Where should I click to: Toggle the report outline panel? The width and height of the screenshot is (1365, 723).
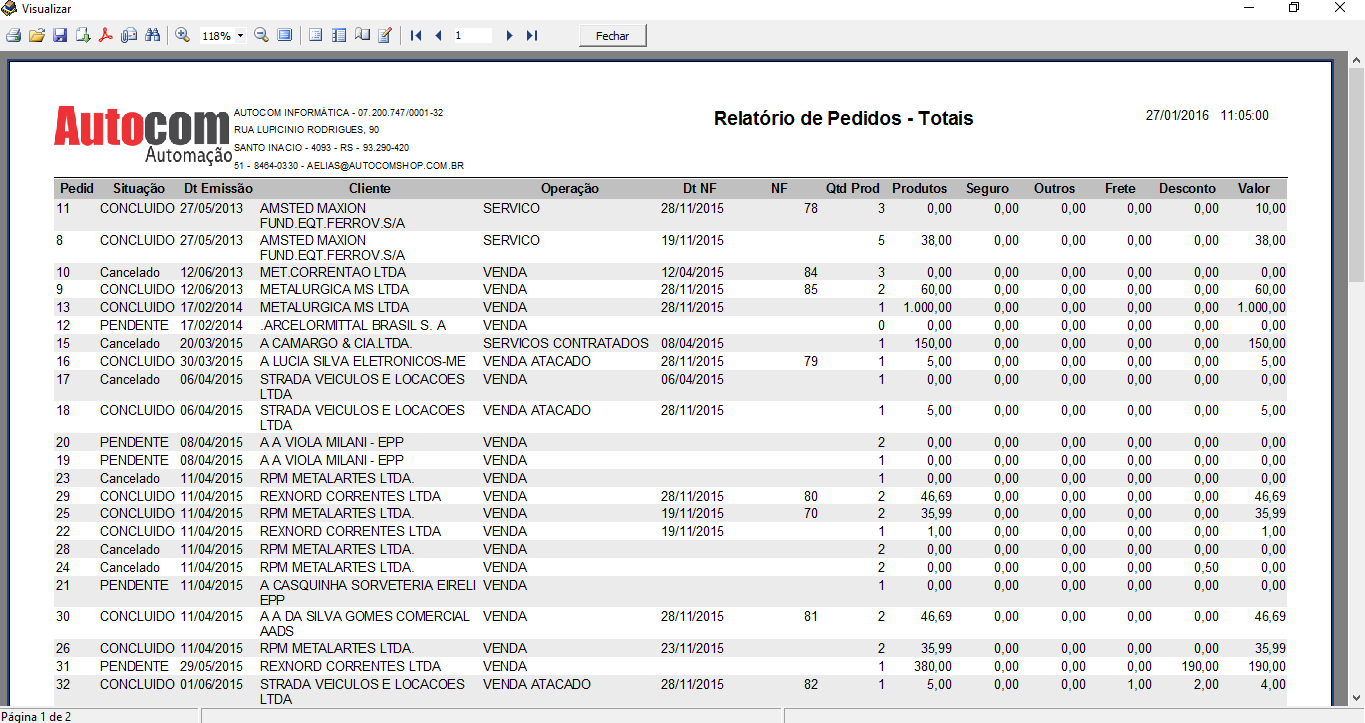coord(315,36)
